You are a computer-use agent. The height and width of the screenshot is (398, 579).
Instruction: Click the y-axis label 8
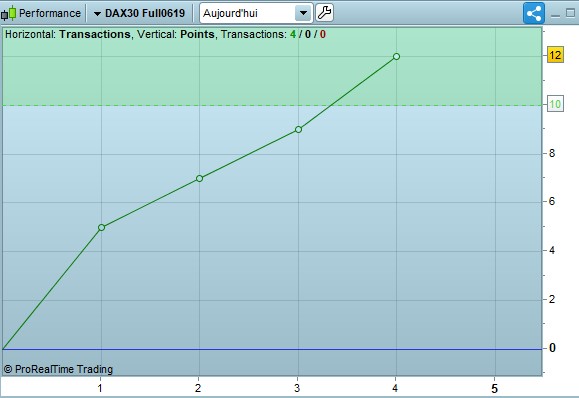(552, 153)
